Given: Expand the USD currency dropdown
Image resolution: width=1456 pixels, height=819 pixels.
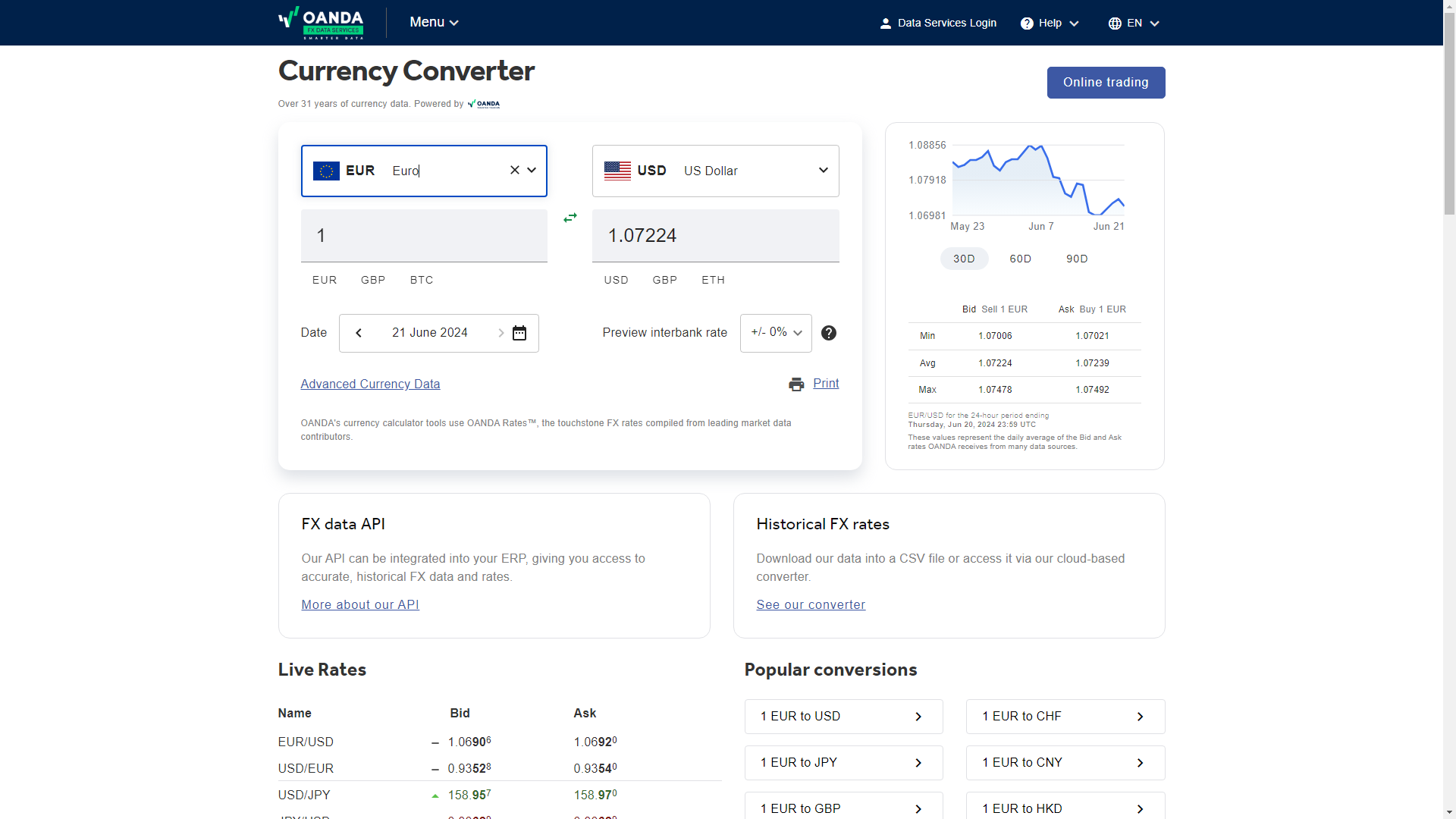Looking at the screenshot, I should (x=824, y=171).
